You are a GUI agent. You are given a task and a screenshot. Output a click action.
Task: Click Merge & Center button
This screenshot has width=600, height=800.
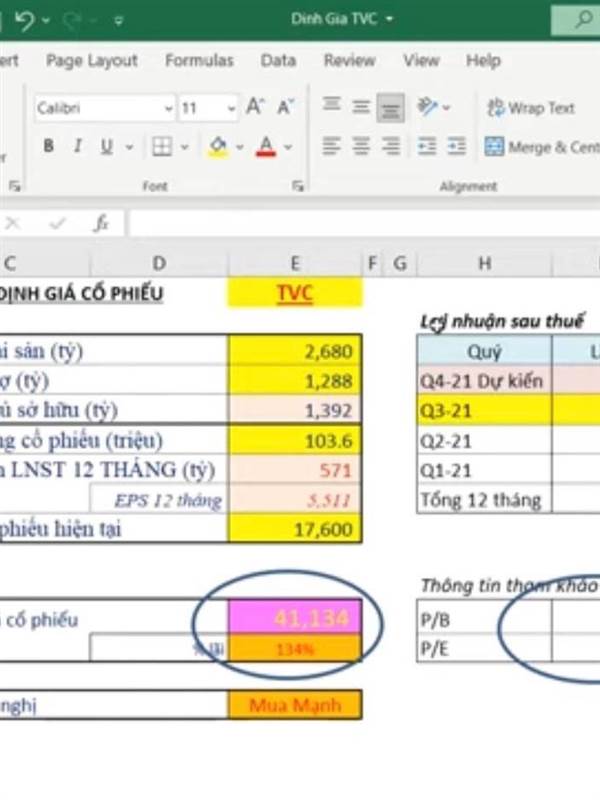click(x=542, y=147)
